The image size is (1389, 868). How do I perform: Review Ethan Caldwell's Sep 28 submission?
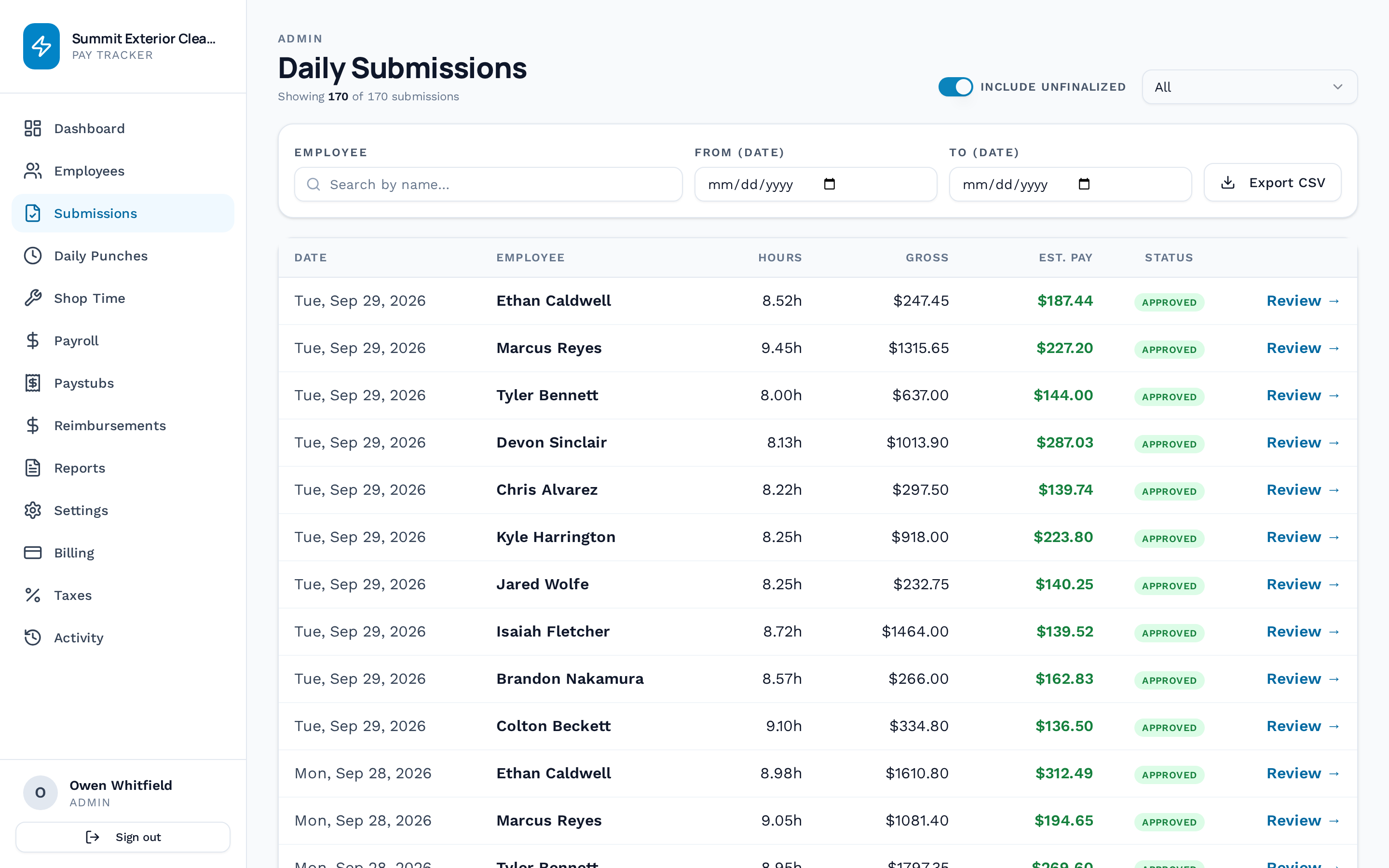click(x=1303, y=773)
